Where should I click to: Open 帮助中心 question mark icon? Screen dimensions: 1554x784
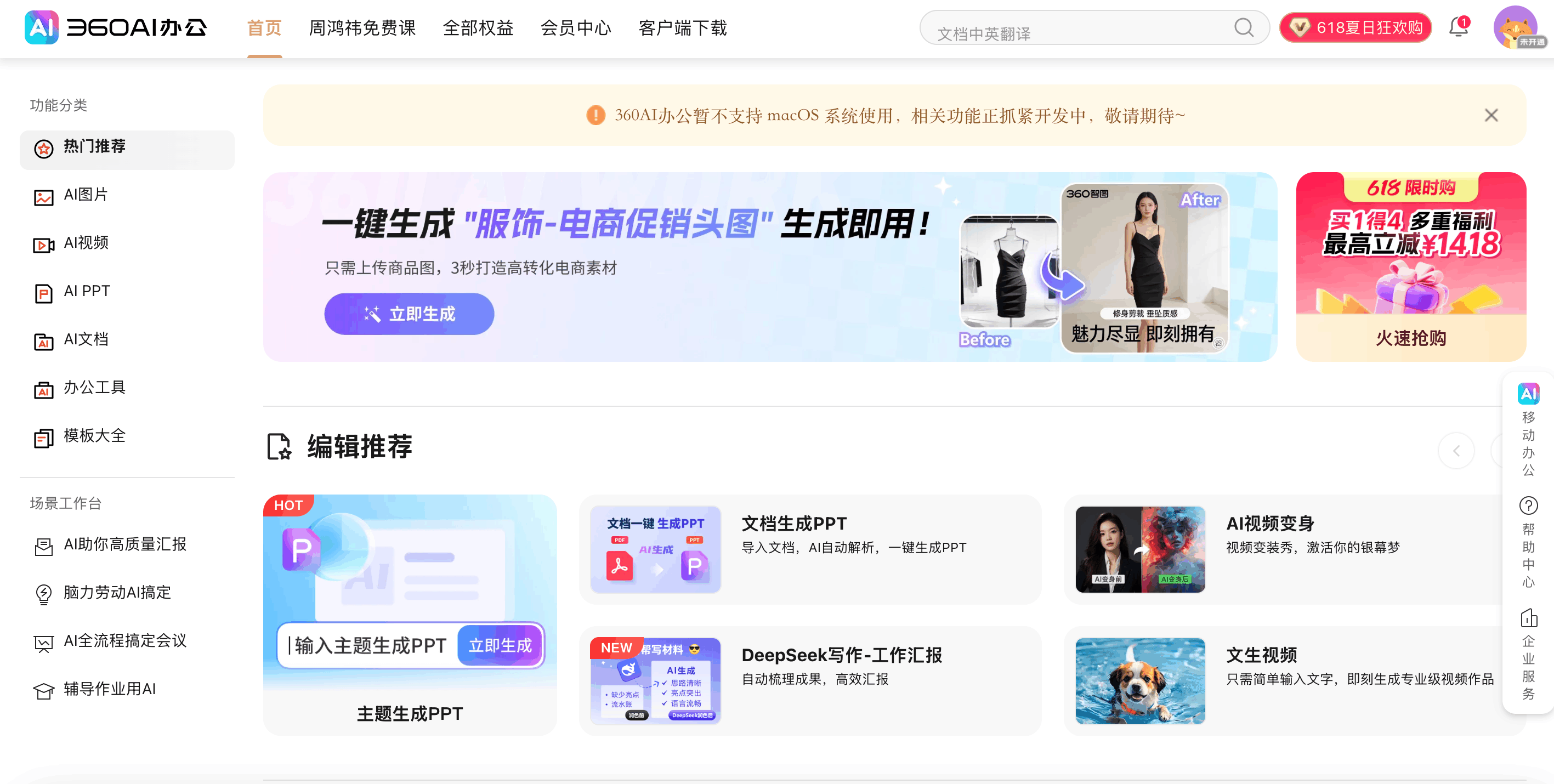[x=1528, y=505]
